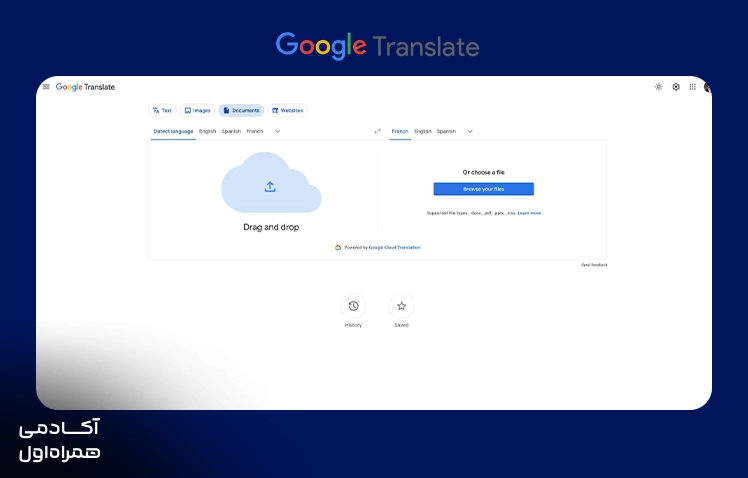
Task: Open translation History
Action: 353,306
